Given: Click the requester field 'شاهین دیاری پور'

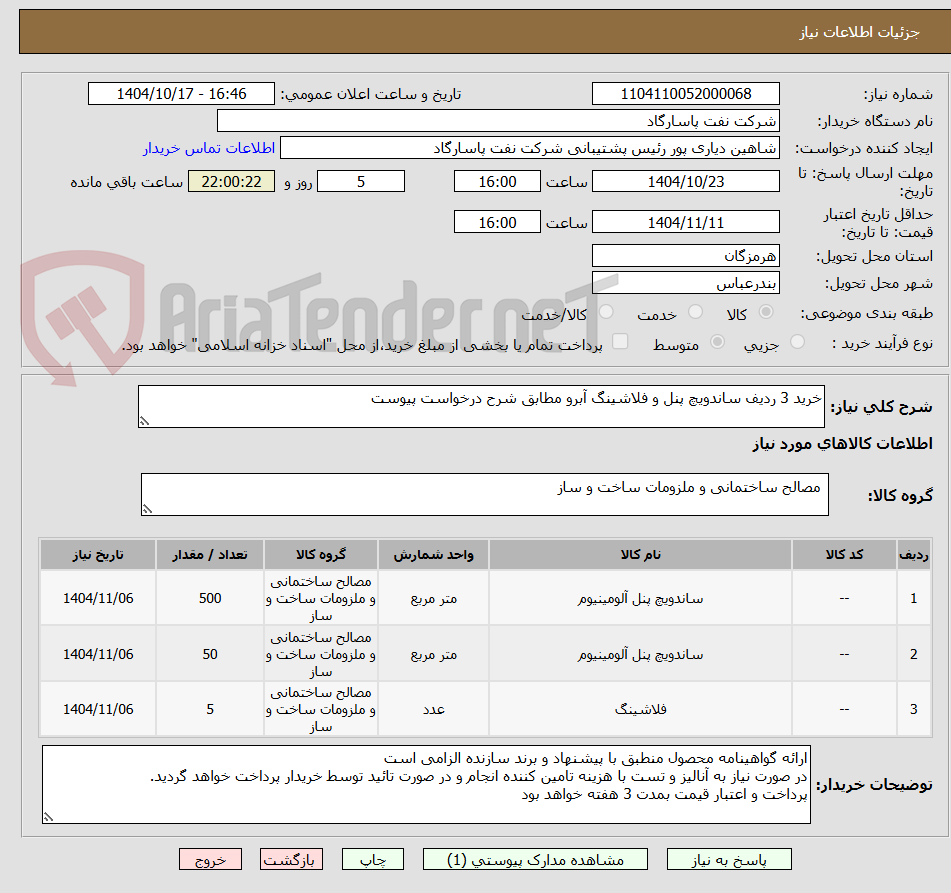Looking at the screenshot, I should (529, 148).
